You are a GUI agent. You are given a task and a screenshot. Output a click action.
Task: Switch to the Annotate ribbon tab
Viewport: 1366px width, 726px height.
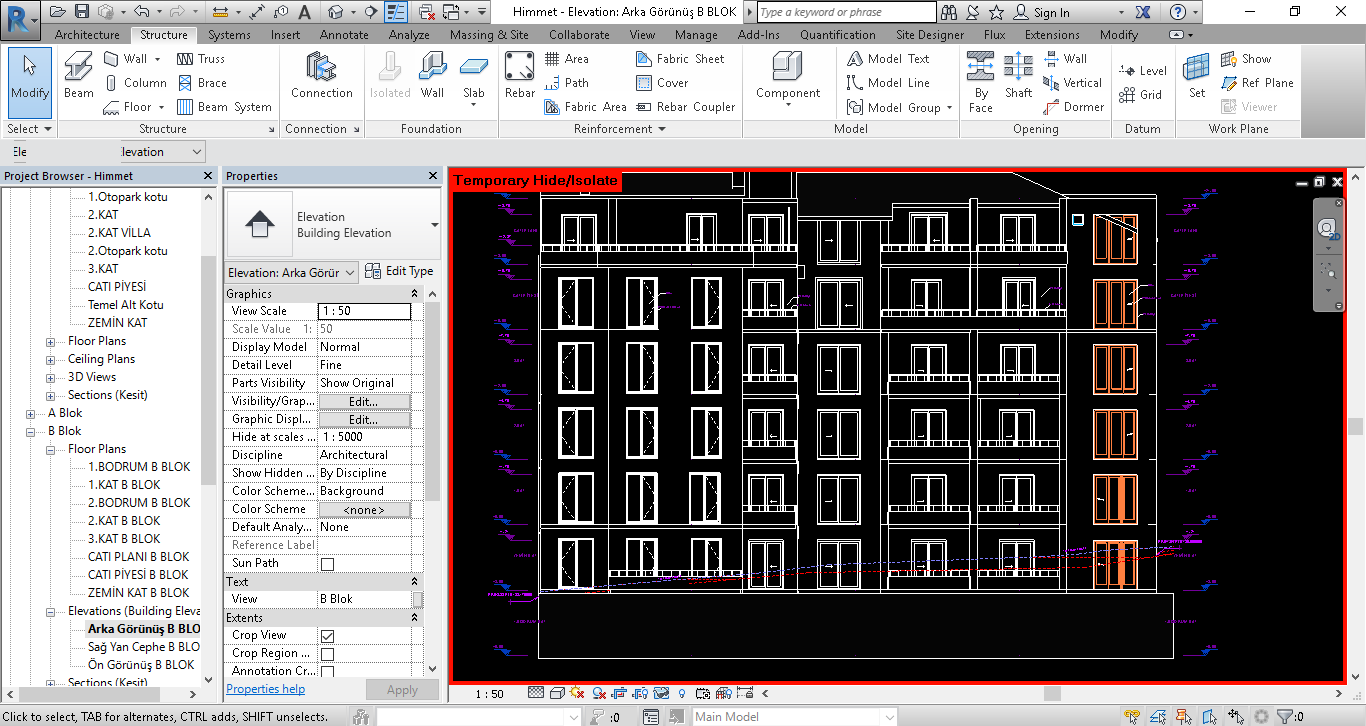pos(344,35)
